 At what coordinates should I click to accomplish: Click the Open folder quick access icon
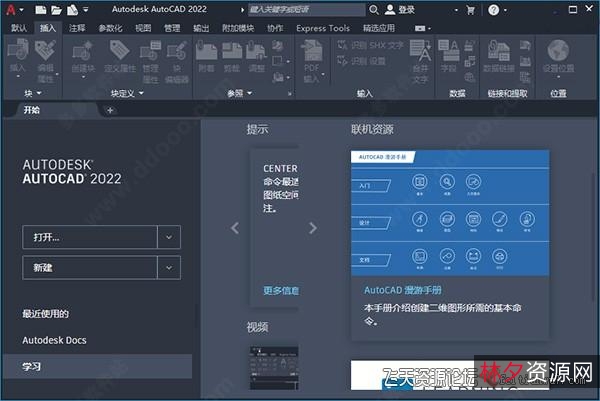(56, 10)
